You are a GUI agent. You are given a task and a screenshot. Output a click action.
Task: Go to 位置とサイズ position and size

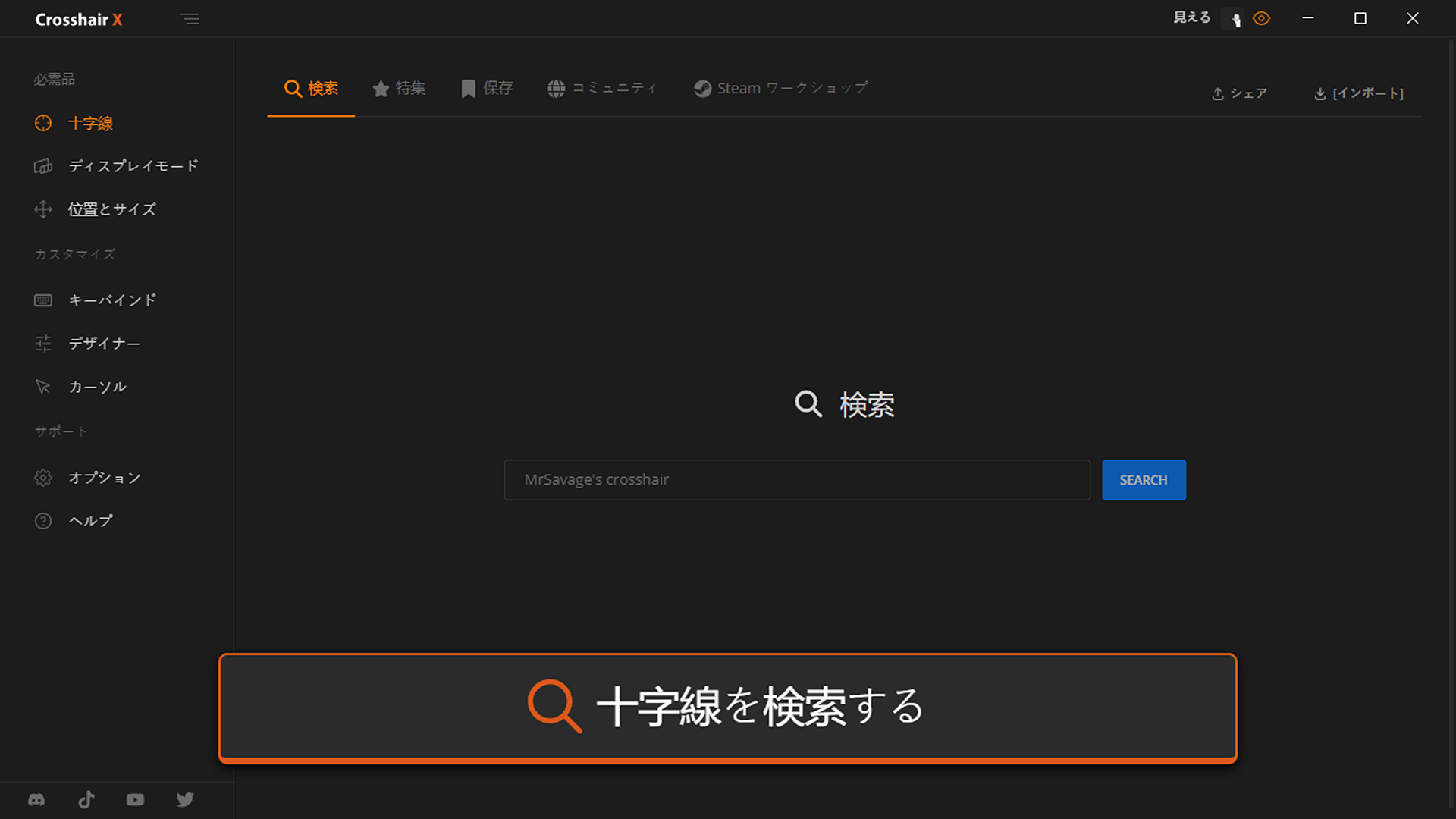[x=95, y=209]
